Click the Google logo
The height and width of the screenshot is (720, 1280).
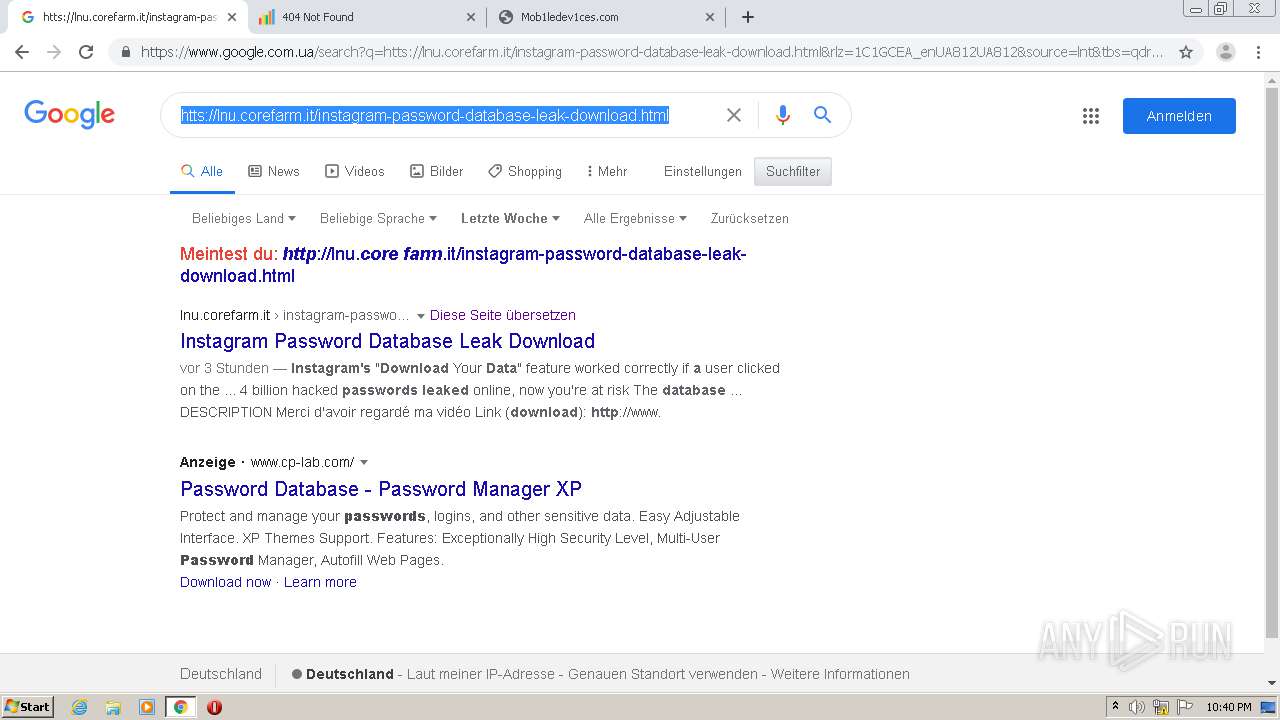(70, 114)
